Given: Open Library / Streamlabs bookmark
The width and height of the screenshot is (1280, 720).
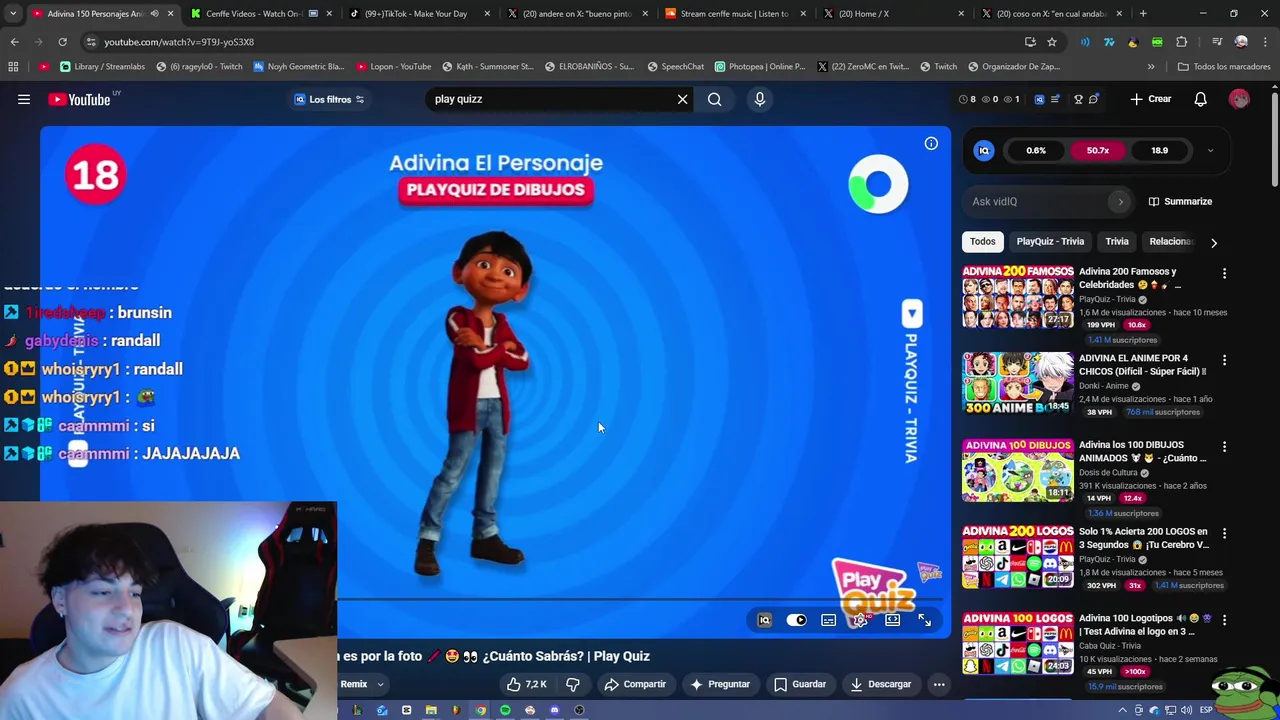Looking at the screenshot, I should click(x=103, y=67).
